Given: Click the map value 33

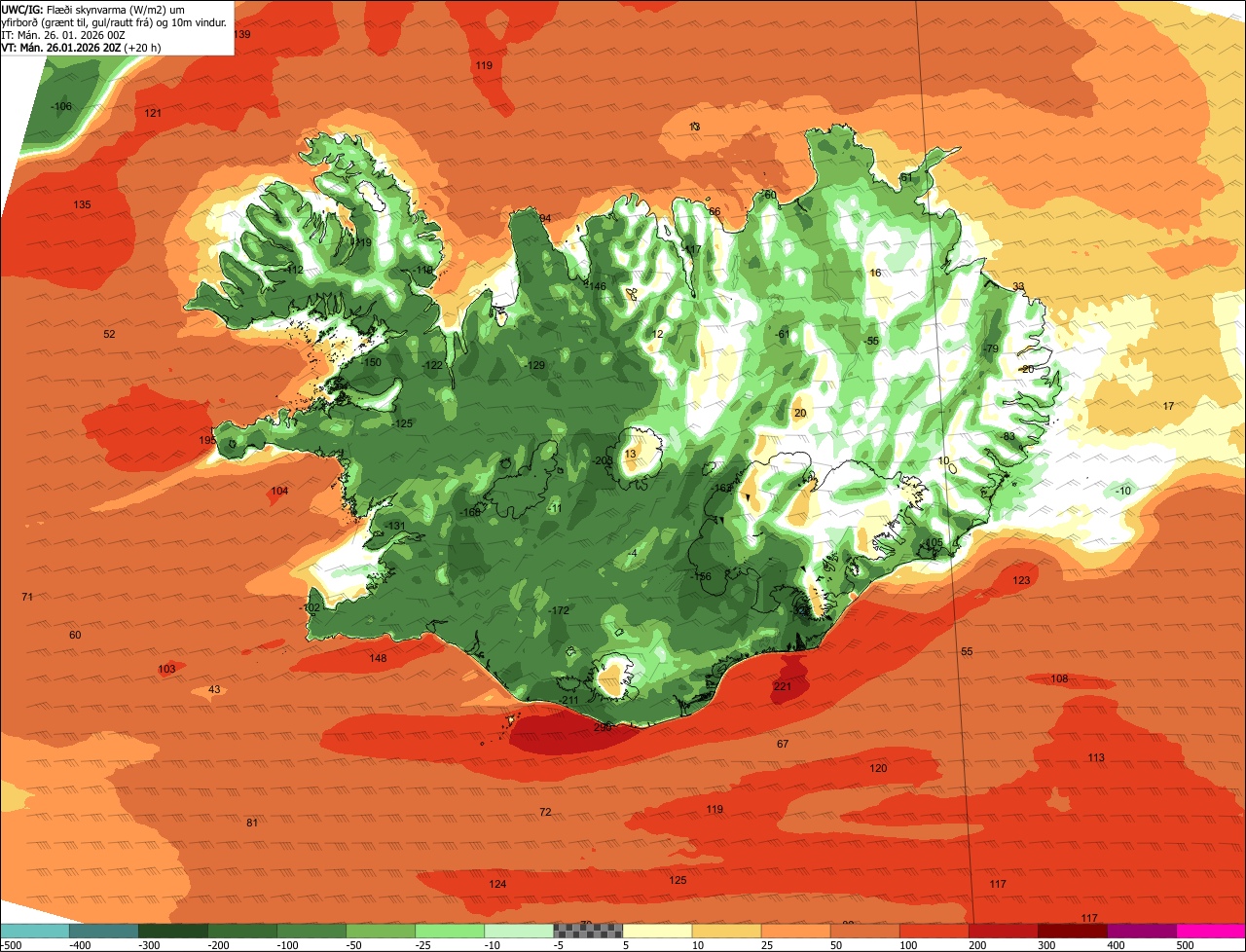Looking at the screenshot, I should 1018,286.
